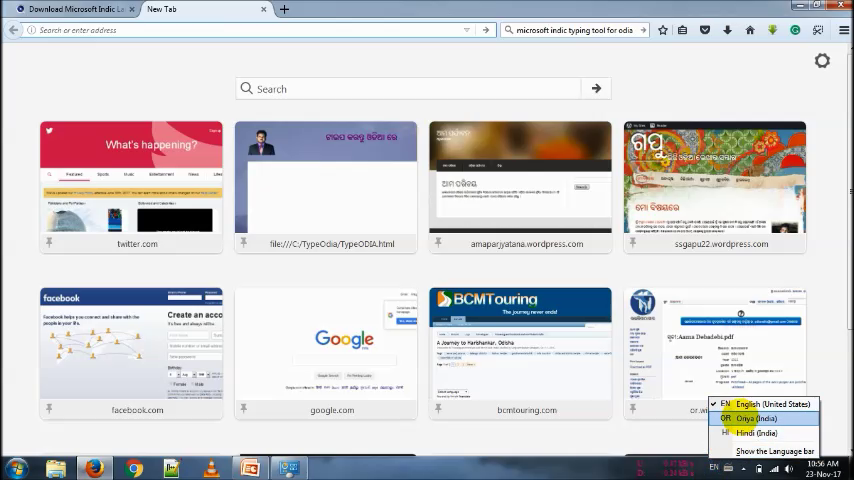The image size is (854, 480).
Task: Click the volume speaker tray icon
Action: (x=789, y=468)
